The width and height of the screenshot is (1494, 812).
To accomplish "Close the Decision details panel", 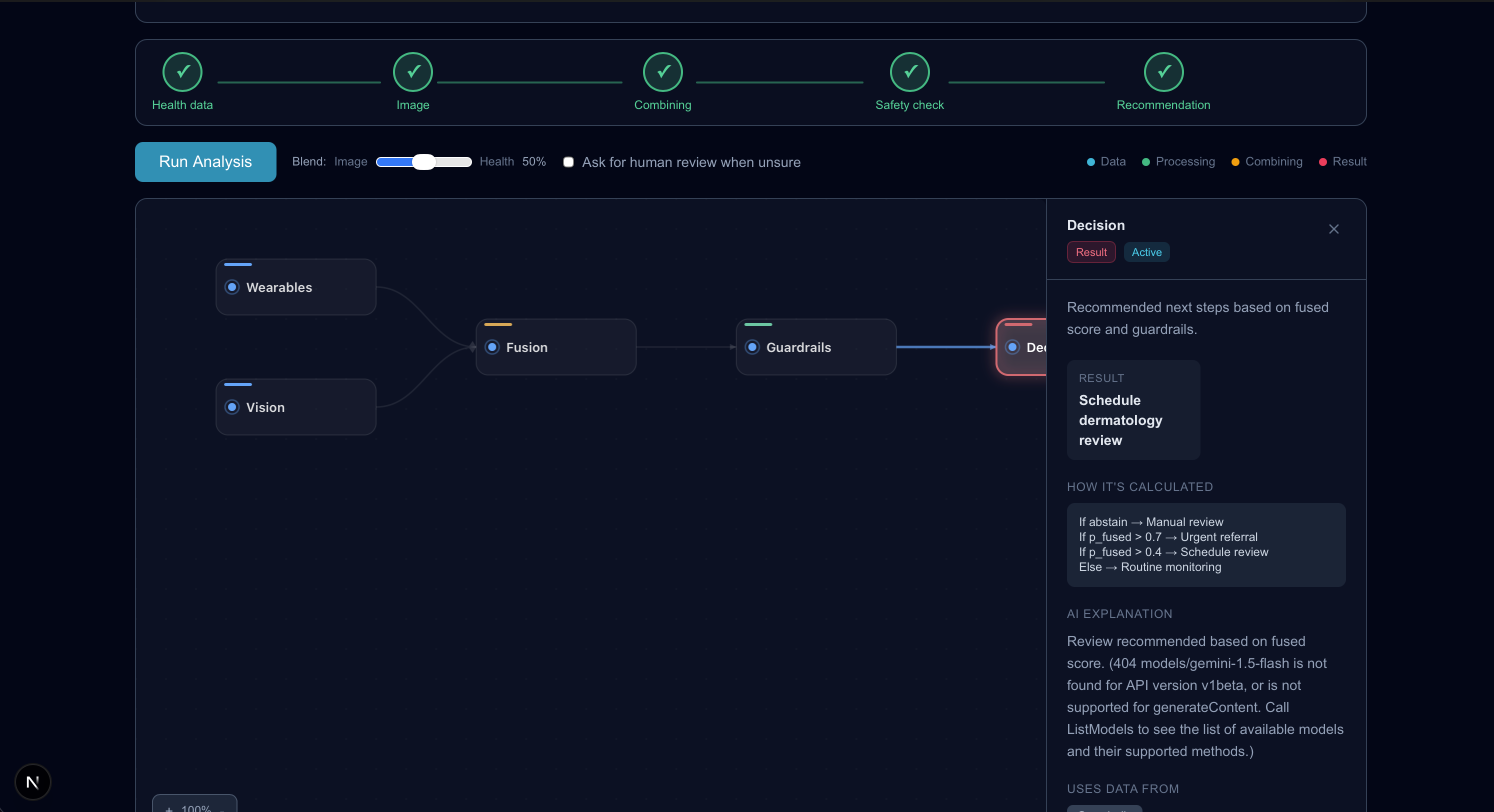I will point(1333,229).
